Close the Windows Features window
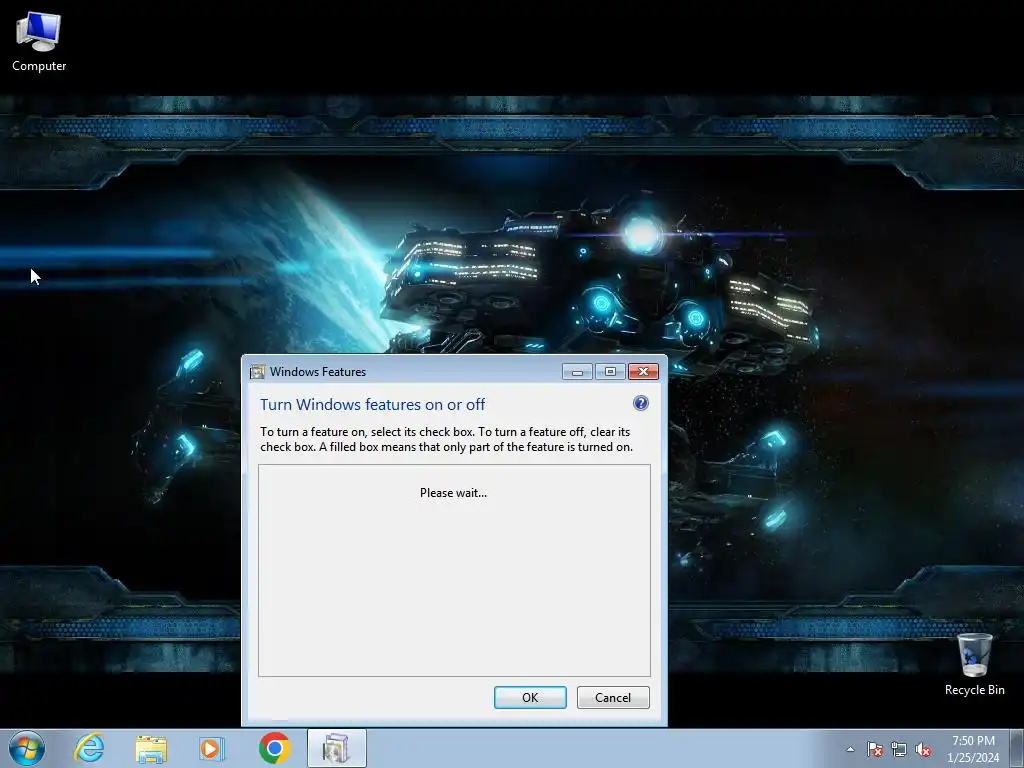The image size is (1024, 768). tap(643, 372)
